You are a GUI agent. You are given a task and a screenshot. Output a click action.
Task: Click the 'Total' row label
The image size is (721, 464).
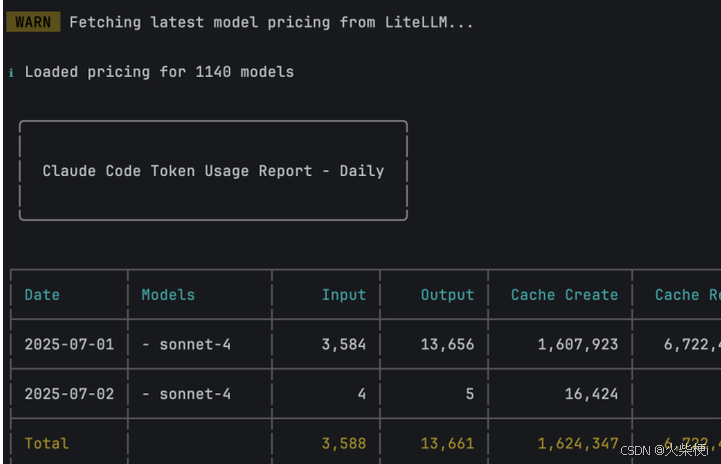(x=47, y=444)
